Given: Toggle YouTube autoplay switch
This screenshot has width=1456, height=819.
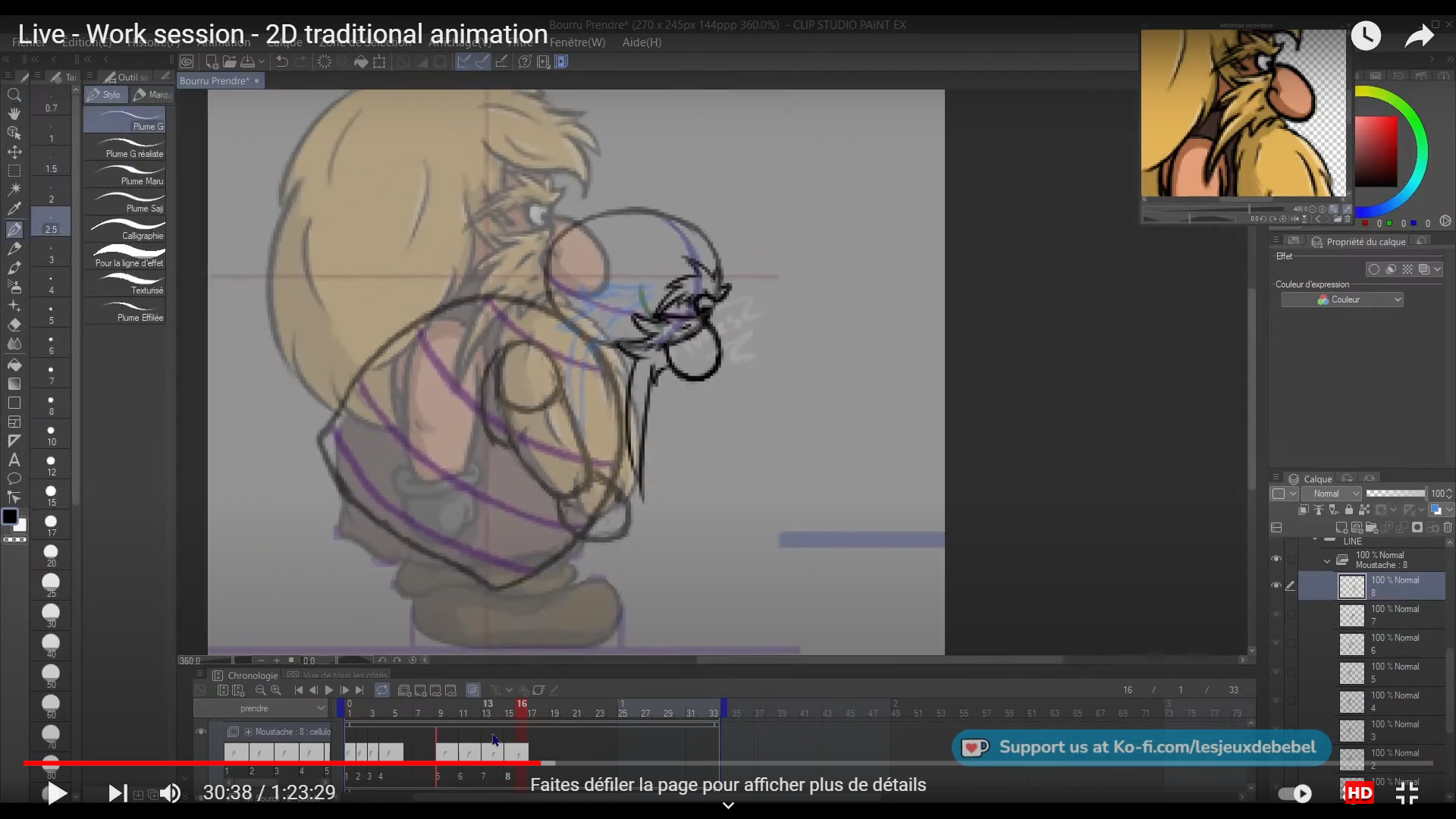Looking at the screenshot, I should 1294,793.
